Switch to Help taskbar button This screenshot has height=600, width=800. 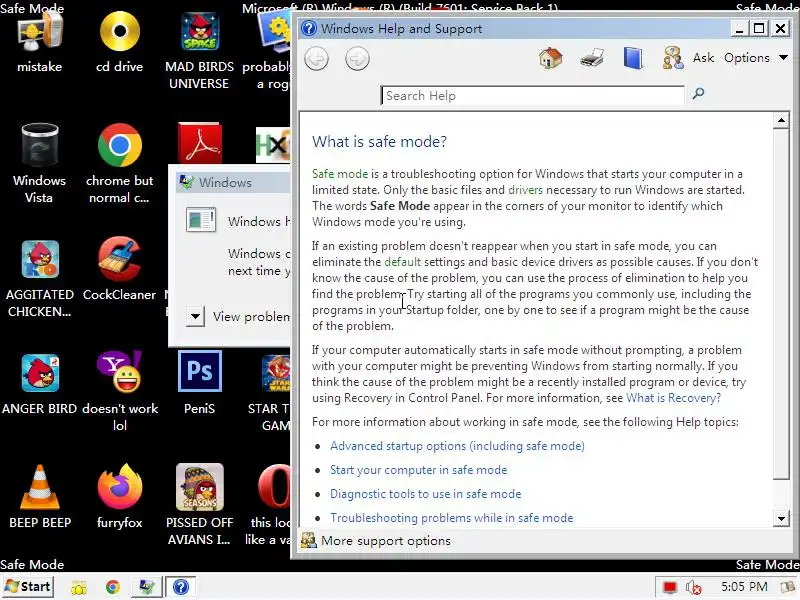[181, 587]
